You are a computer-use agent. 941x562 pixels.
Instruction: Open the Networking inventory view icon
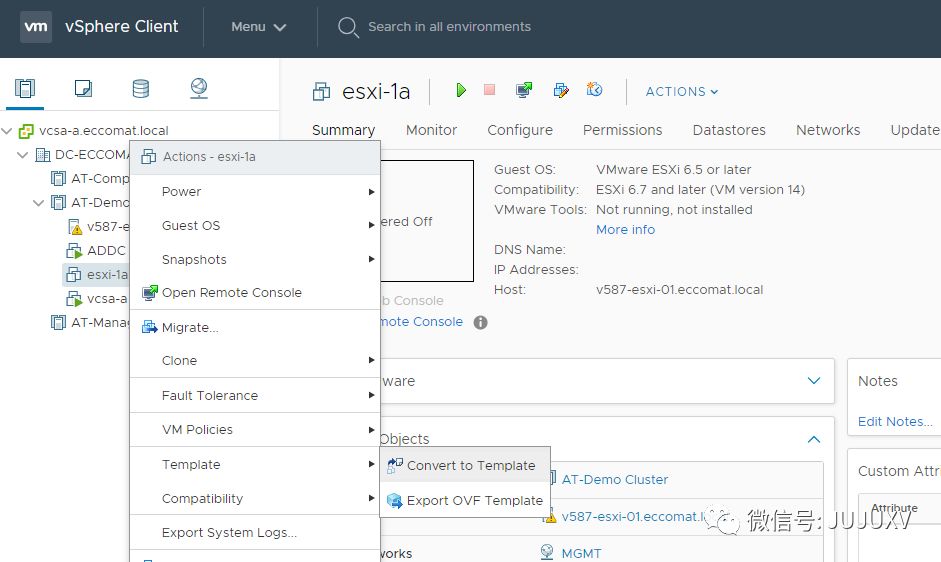pos(199,89)
